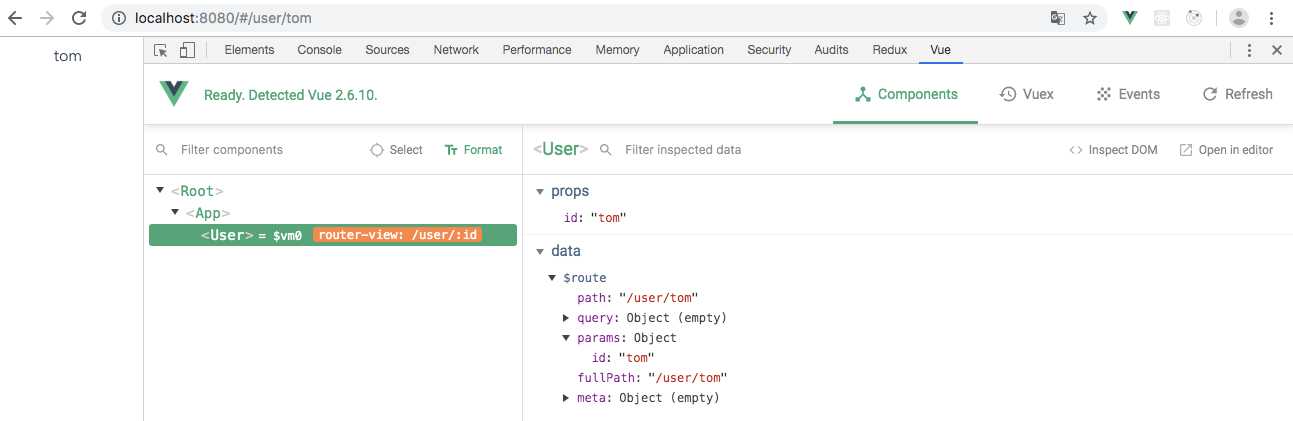Image resolution: width=1293 pixels, height=421 pixels.
Task: Close the DevTools panel
Action: (x=1276, y=50)
